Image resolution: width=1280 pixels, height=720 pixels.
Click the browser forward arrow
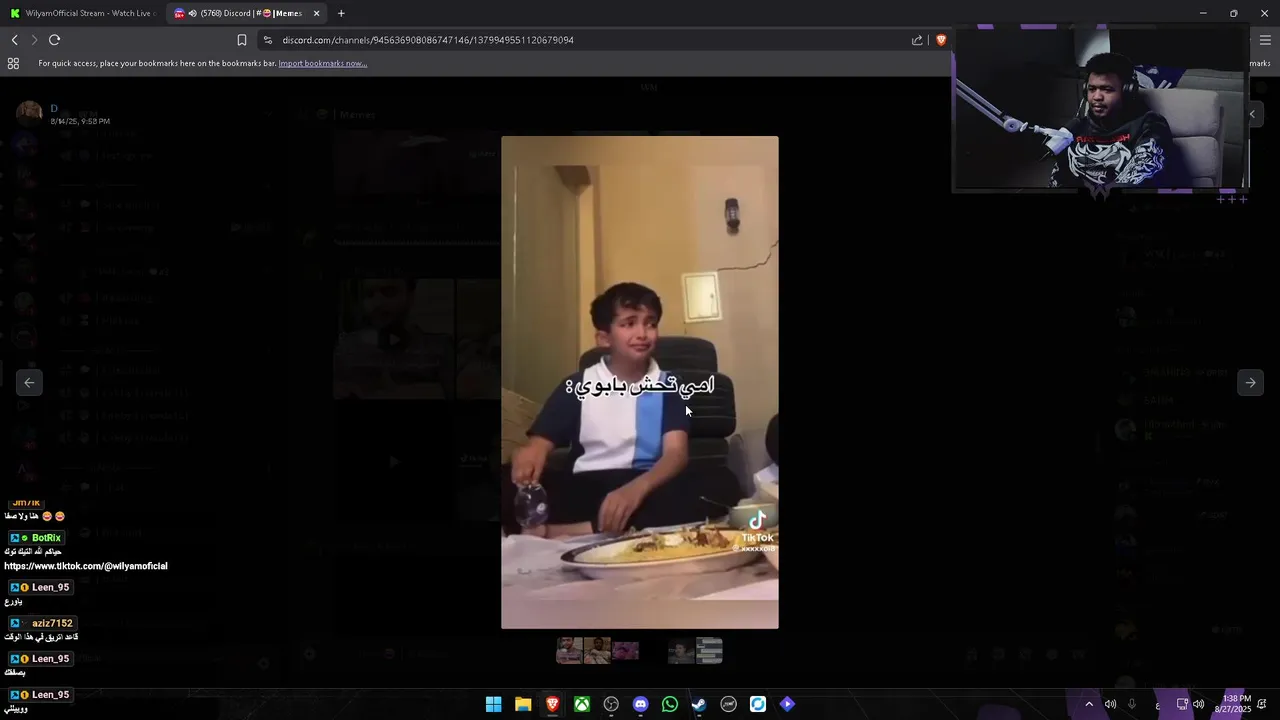click(34, 40)
